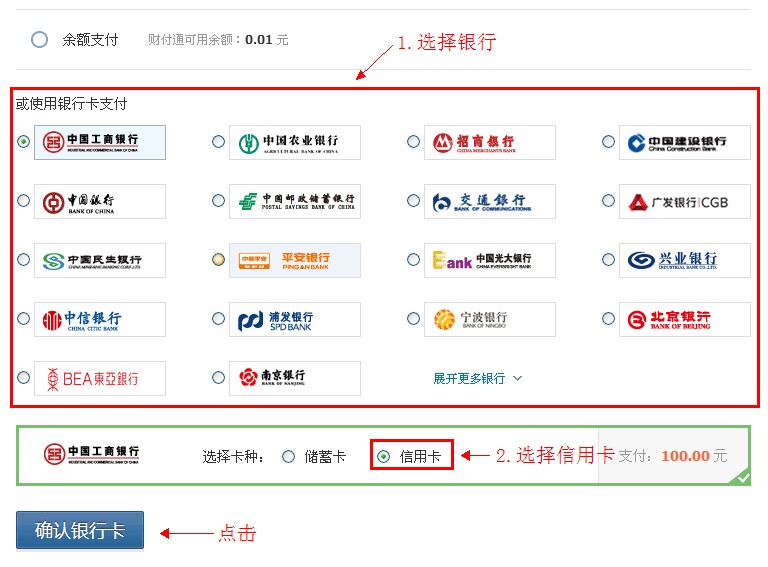The width and height of the screenshot is (768, 567).
Task: Select radio button for 招商银行
Action: tap(413, 142)
